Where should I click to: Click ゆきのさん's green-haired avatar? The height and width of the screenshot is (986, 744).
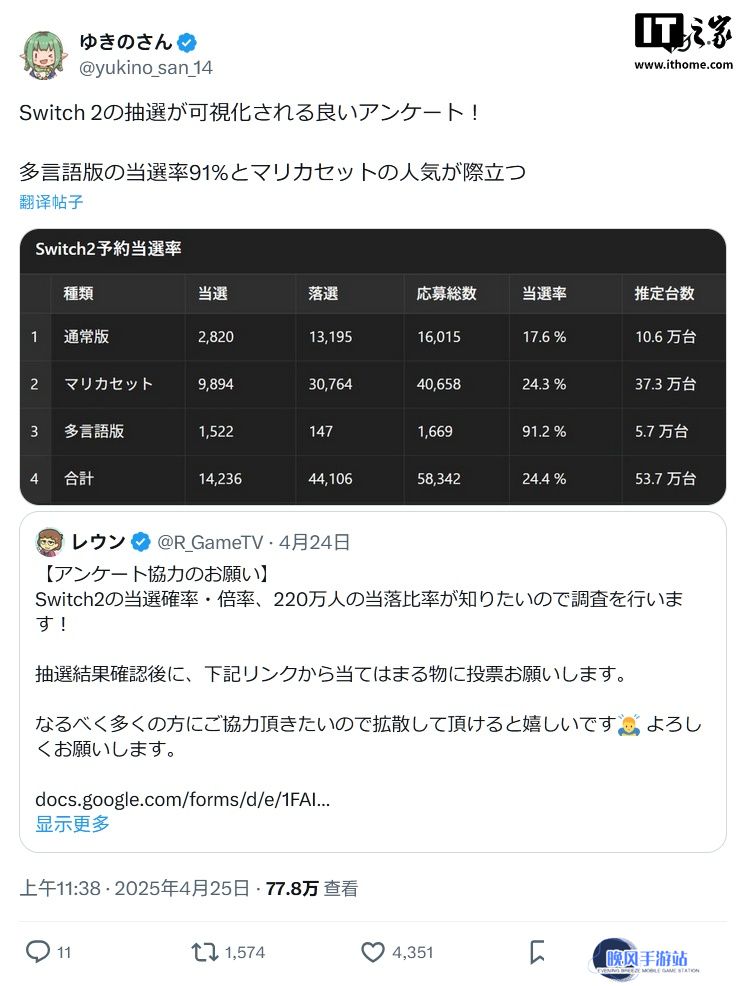pyautogui.click(x=43, y=56)
